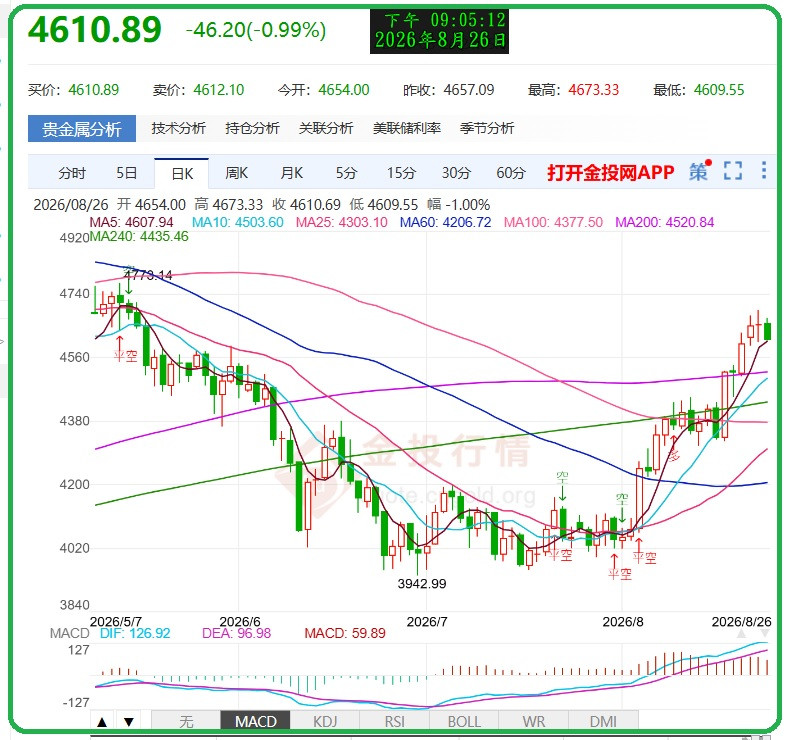Switch to the 周K weekly chart
The height and width of the screenshot is (740, 787).
click(x=236, y=173)
